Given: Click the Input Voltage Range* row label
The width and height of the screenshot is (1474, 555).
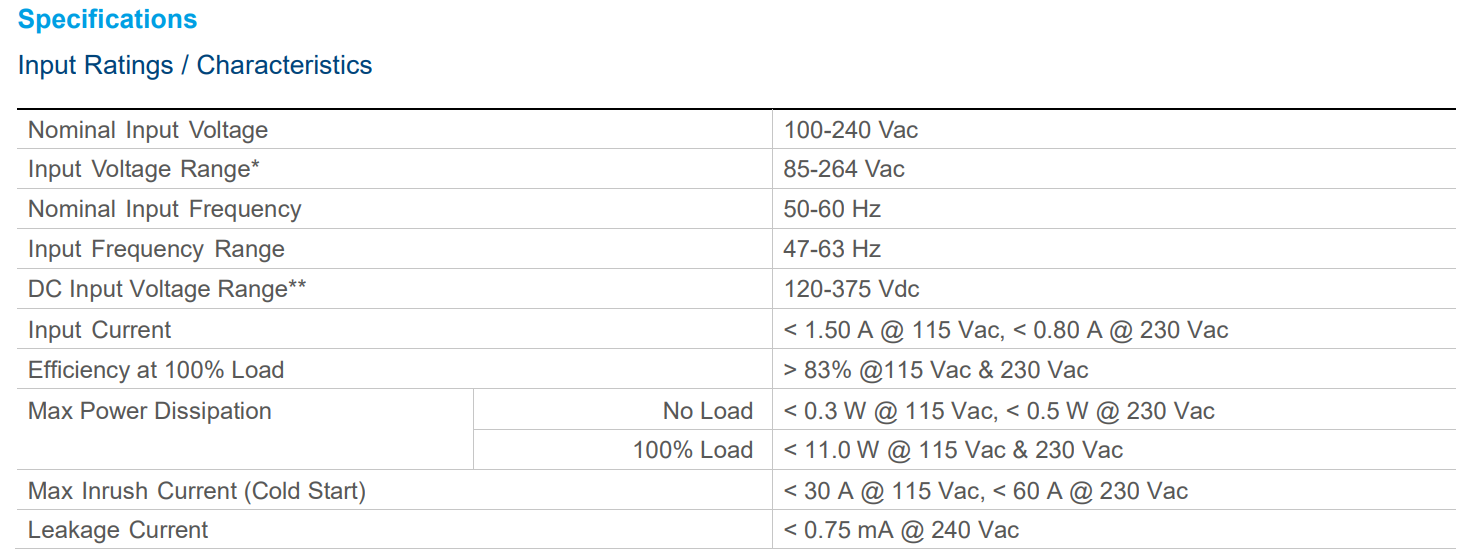Looking at the screenshot, I should [x=144, y=170].
